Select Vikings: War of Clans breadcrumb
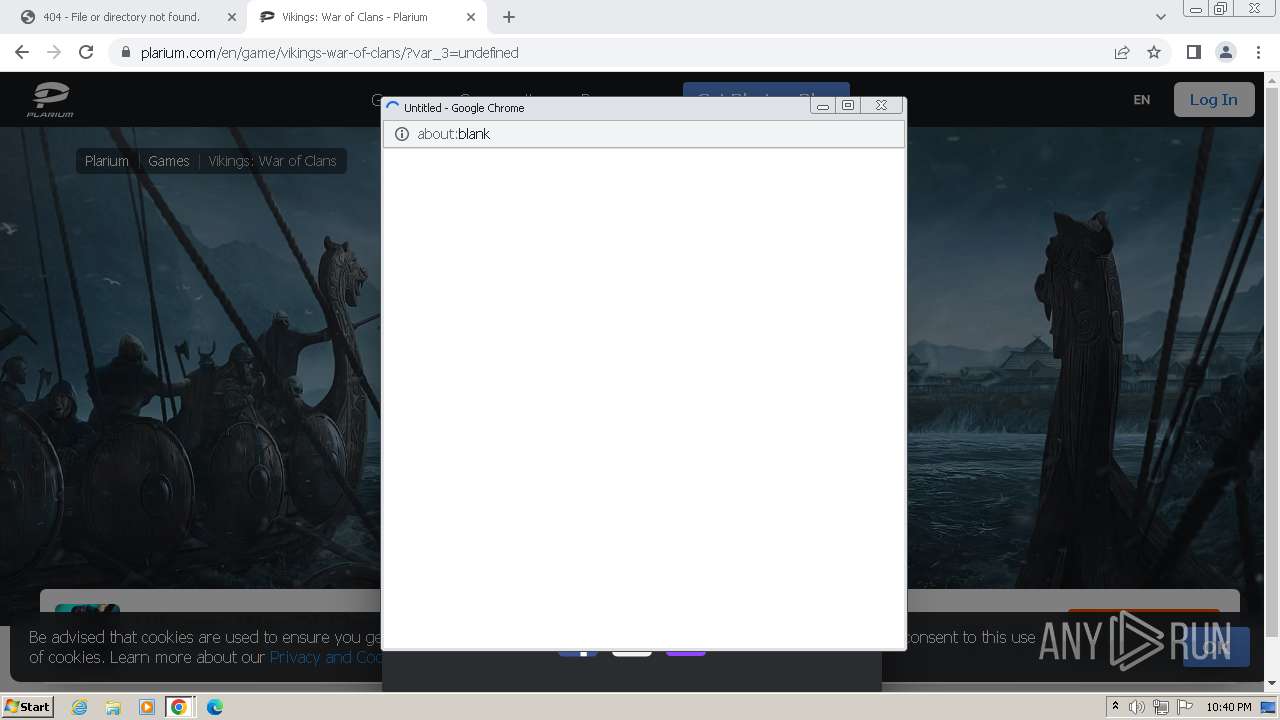This screenshot has width=1280, height=720. point(272,161)
